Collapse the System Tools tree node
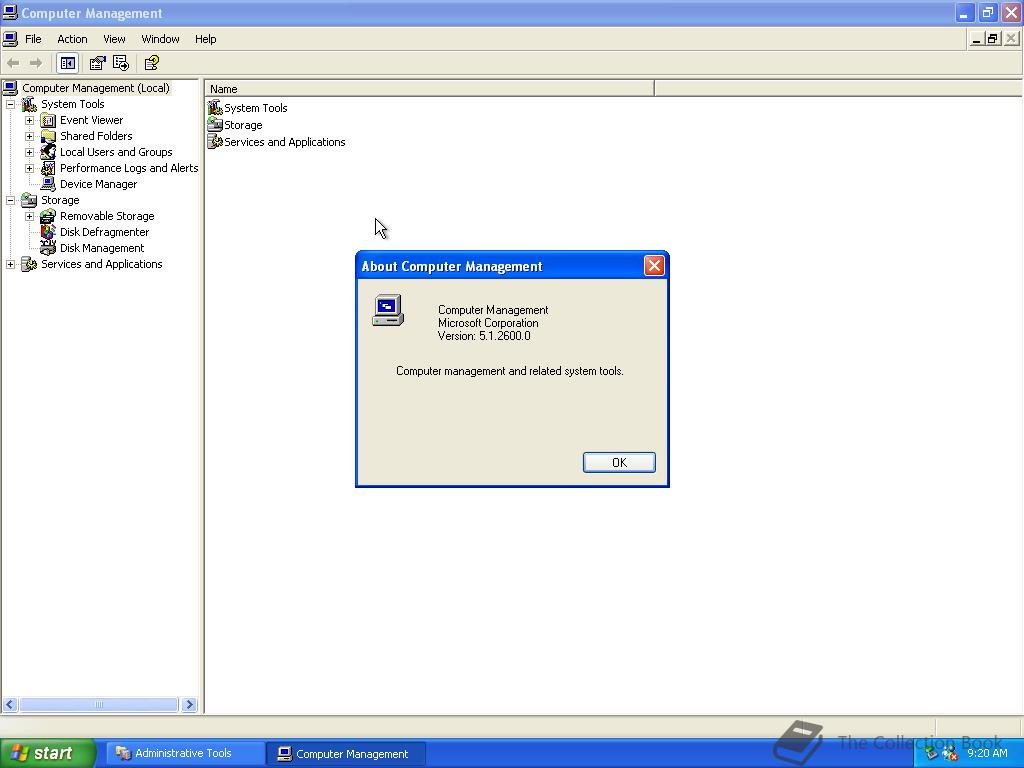The image size is (1024, 768). pos(10,104)
